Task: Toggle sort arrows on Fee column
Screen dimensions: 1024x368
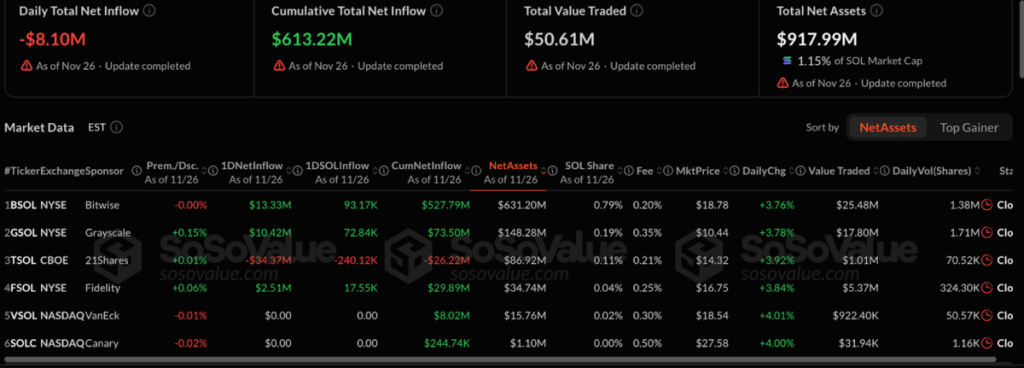Action: (659, 171)
